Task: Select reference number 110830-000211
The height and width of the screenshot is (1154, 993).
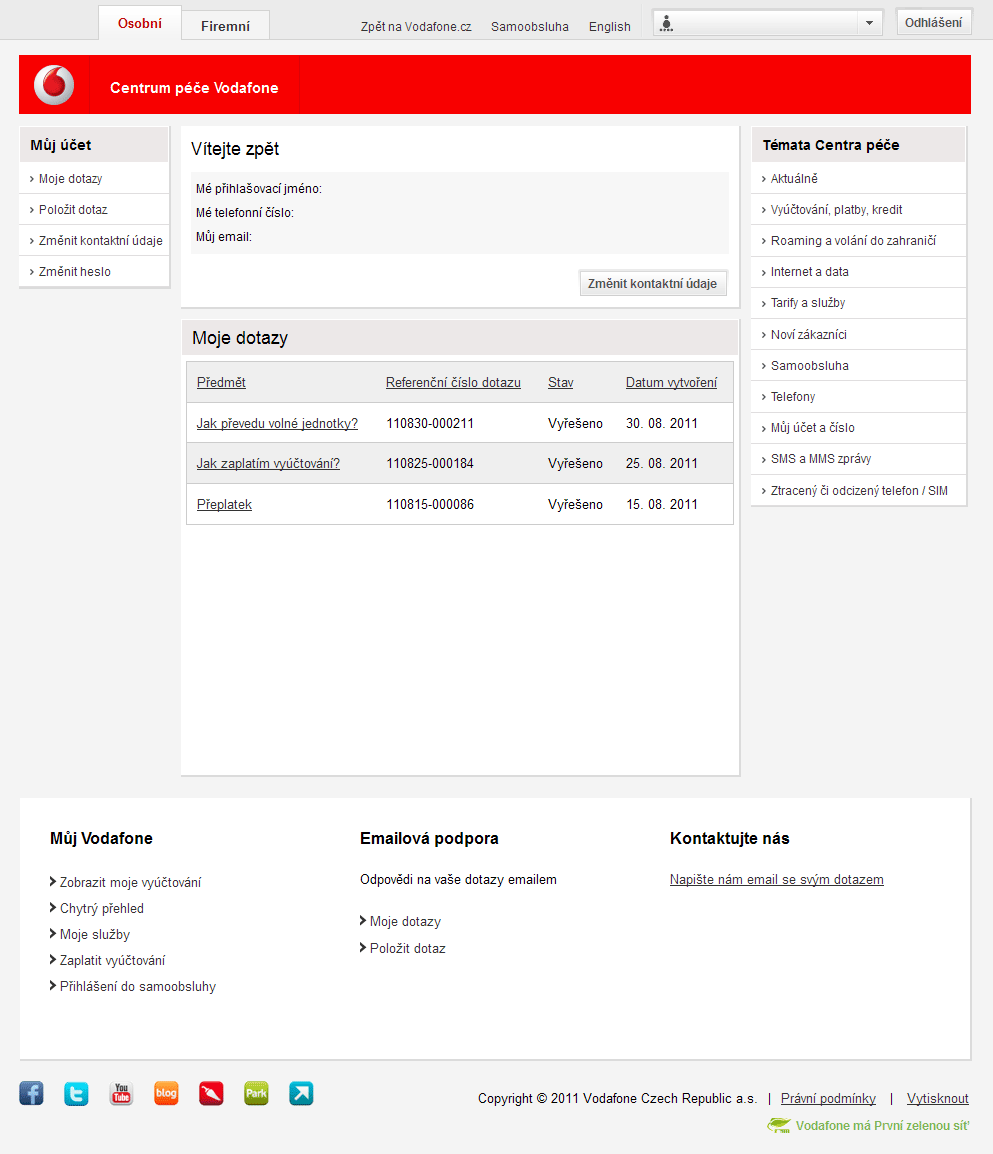Action: click(430, 423)
